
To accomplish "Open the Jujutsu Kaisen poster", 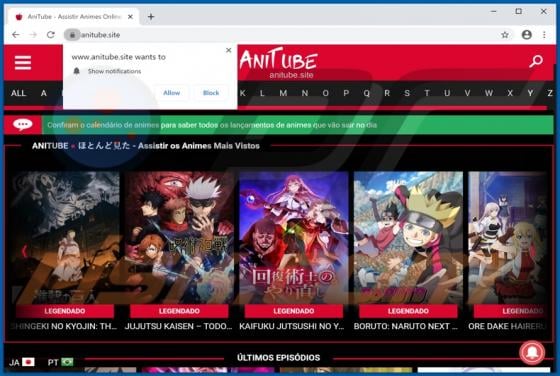I will (179, 237).
